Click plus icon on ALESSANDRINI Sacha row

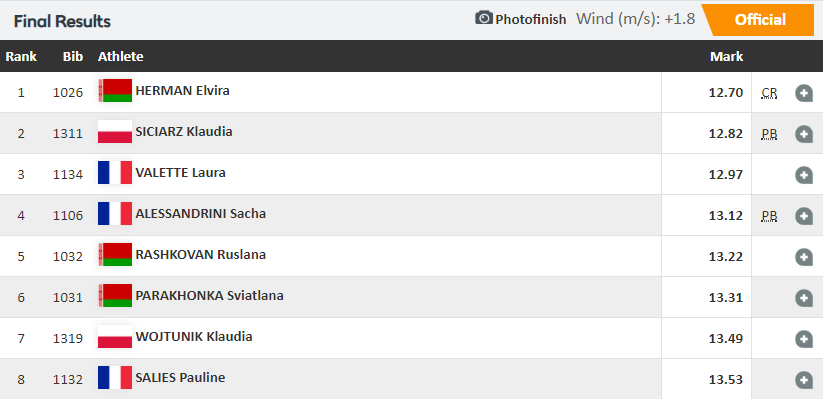(804, 216)
